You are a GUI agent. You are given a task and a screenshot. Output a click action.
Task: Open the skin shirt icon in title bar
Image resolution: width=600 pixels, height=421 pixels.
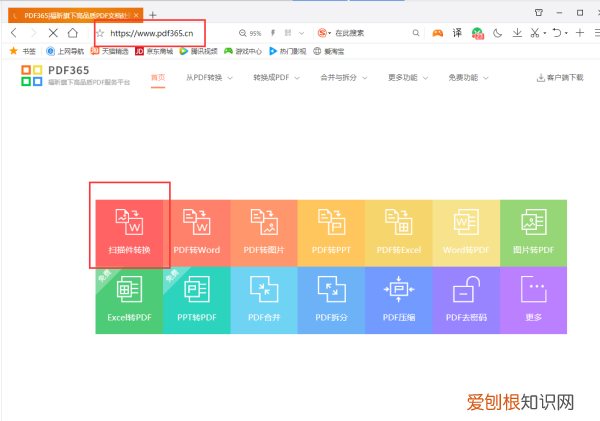click(539, 13)
